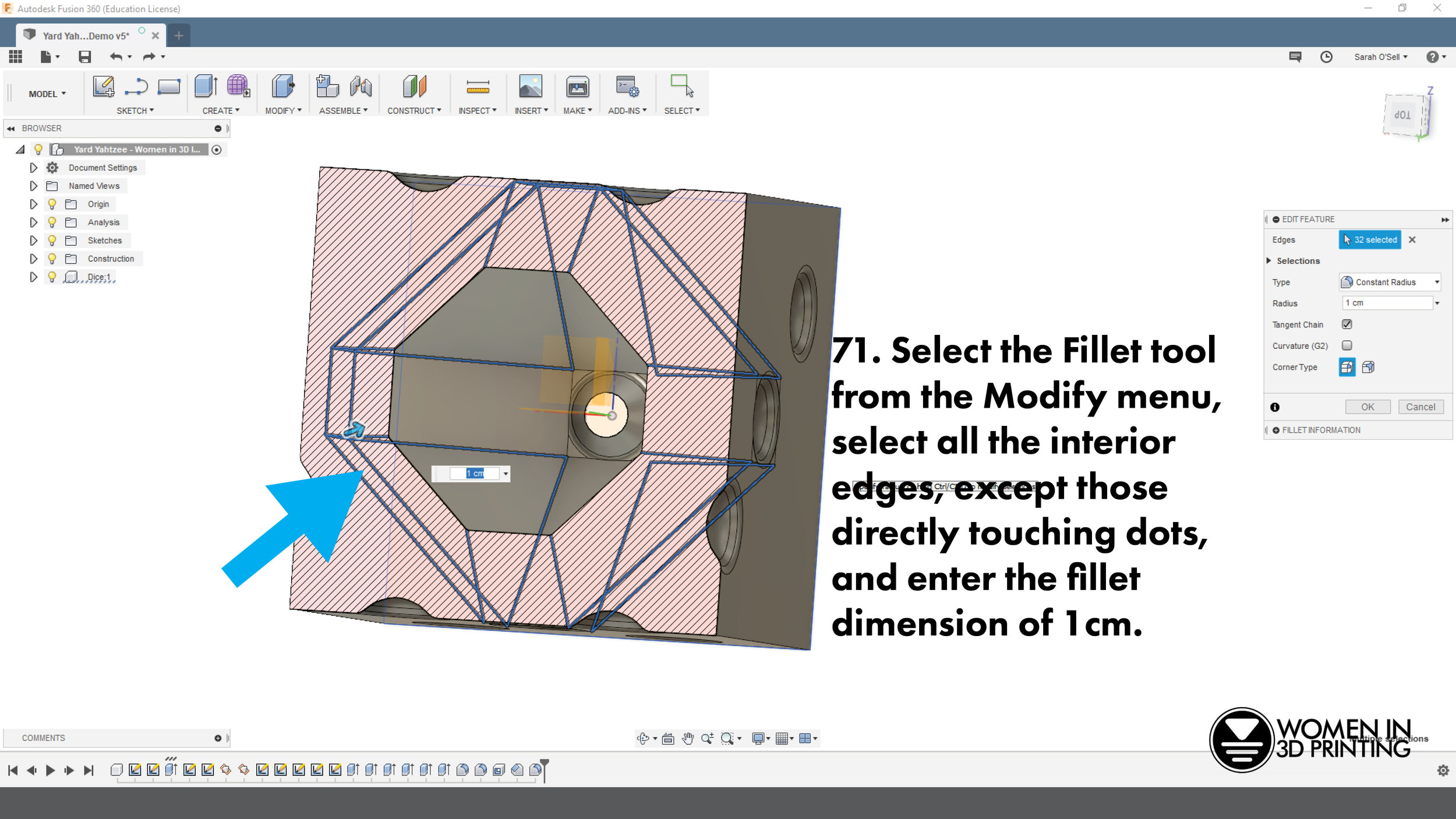1456x819 pixels.
Task: Open the SKETCH menu
Action: tap(135, 111)
